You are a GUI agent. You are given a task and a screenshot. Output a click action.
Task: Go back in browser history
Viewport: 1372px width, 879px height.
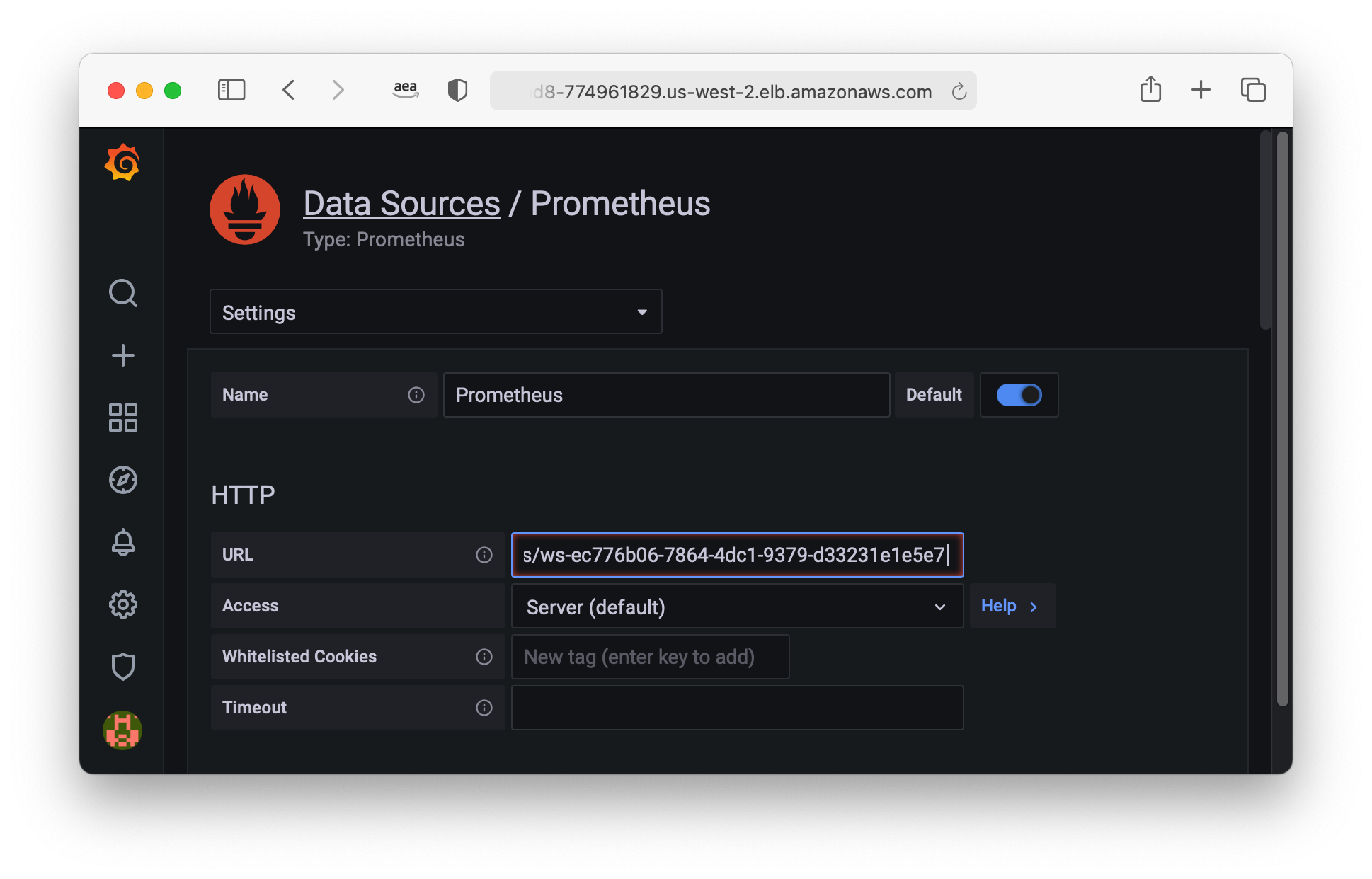tap(288, 91)
